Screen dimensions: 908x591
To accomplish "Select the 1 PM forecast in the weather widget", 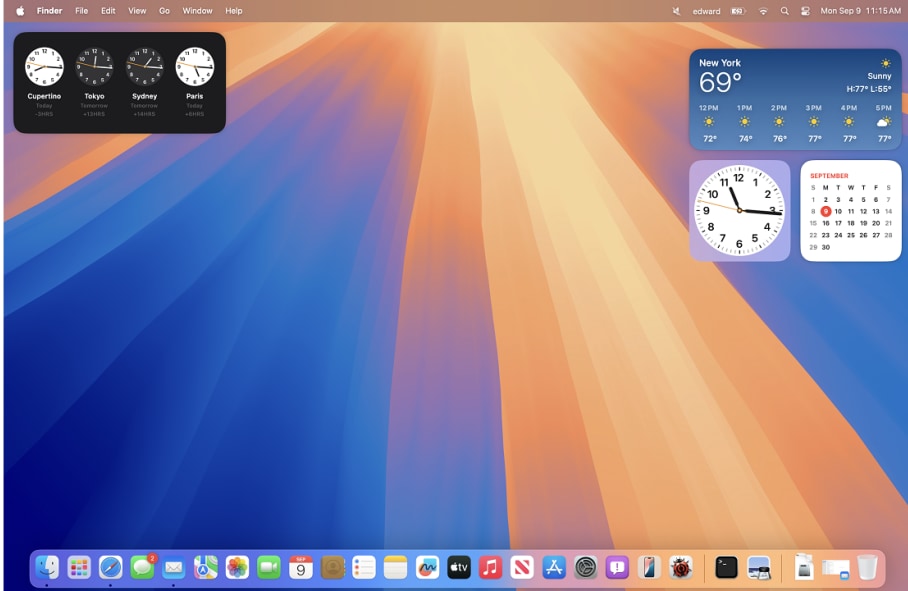I will 745,123.
